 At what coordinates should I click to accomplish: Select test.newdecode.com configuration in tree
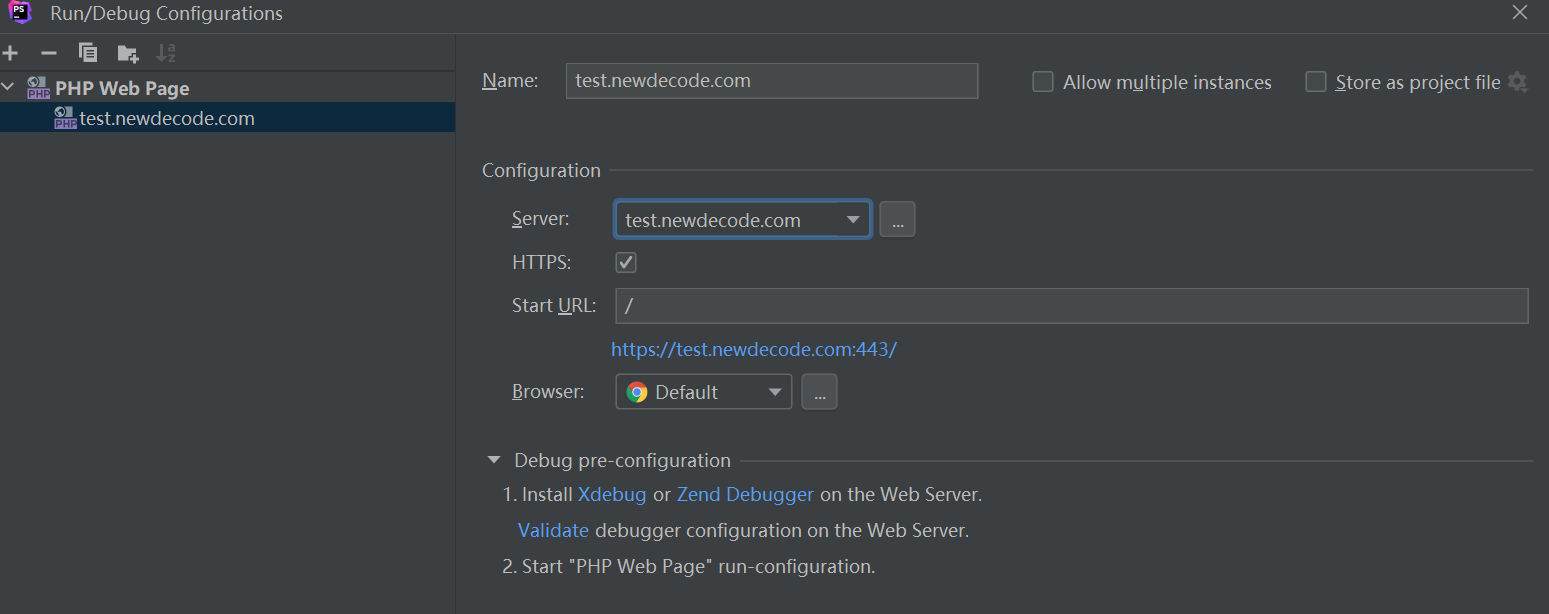(166, 118)
